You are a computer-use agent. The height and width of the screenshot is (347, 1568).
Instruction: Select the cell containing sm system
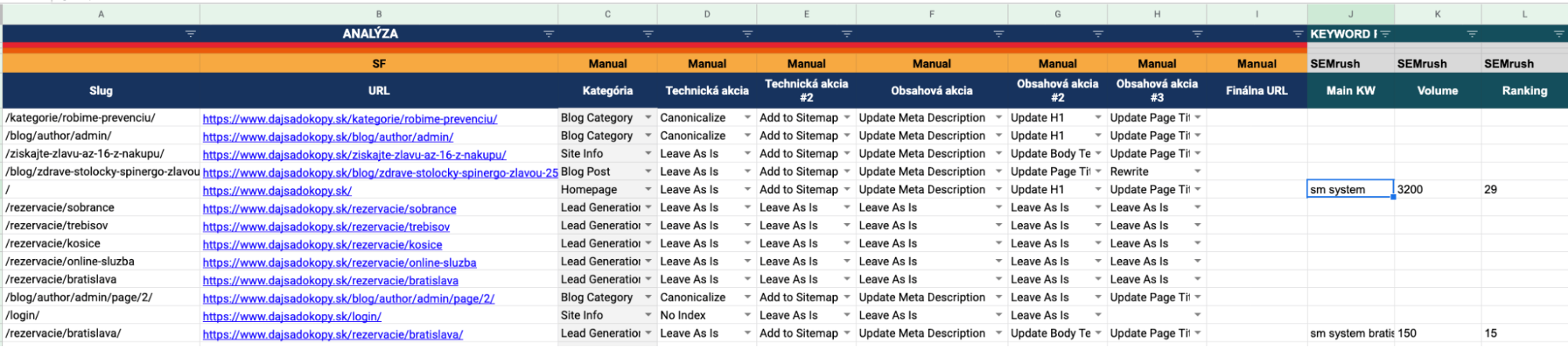1351,189
